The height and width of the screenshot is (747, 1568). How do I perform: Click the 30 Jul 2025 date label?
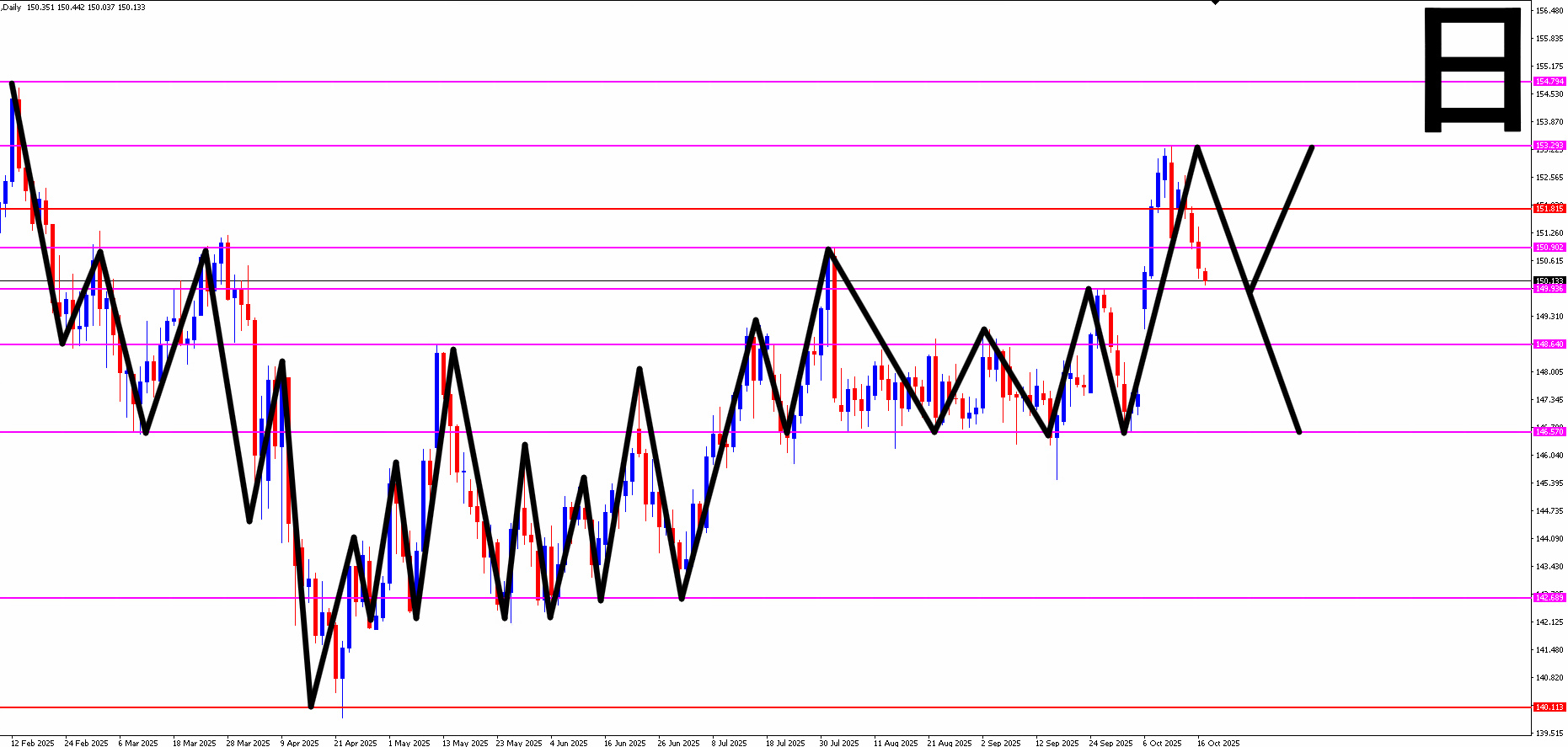click(x=838, y=743)
